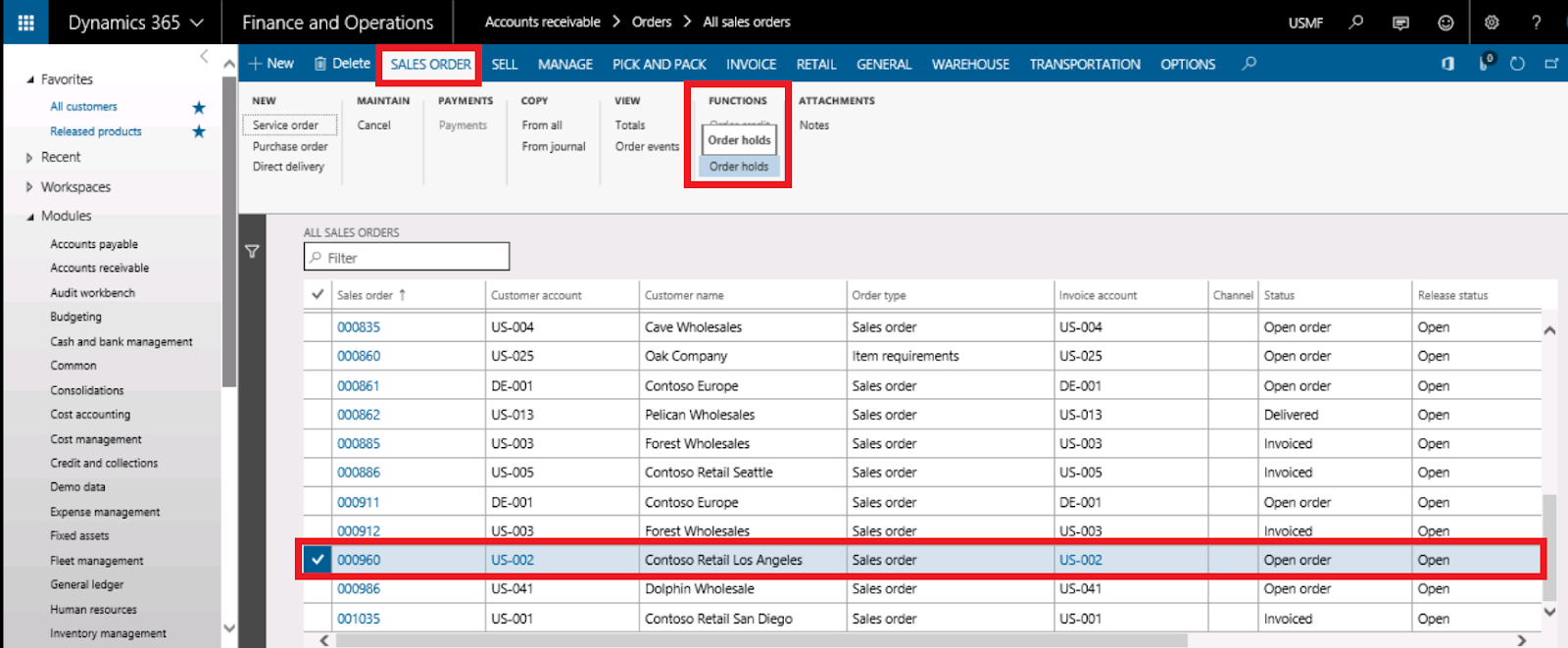Open the WAREHOUSE tab
This screenshot has height=648, width=1568.
970,64
